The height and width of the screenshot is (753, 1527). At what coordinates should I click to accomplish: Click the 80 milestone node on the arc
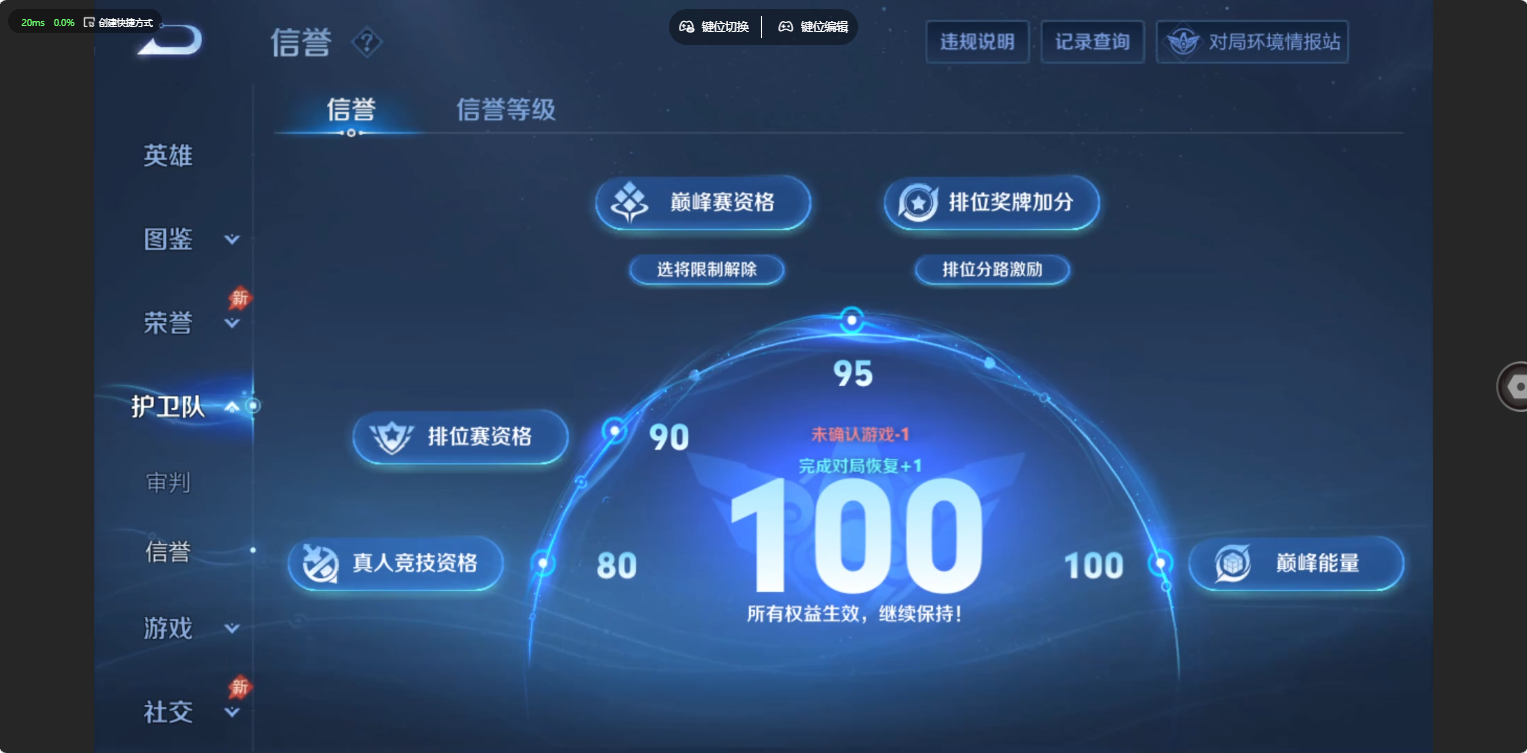tap(543, 563)
